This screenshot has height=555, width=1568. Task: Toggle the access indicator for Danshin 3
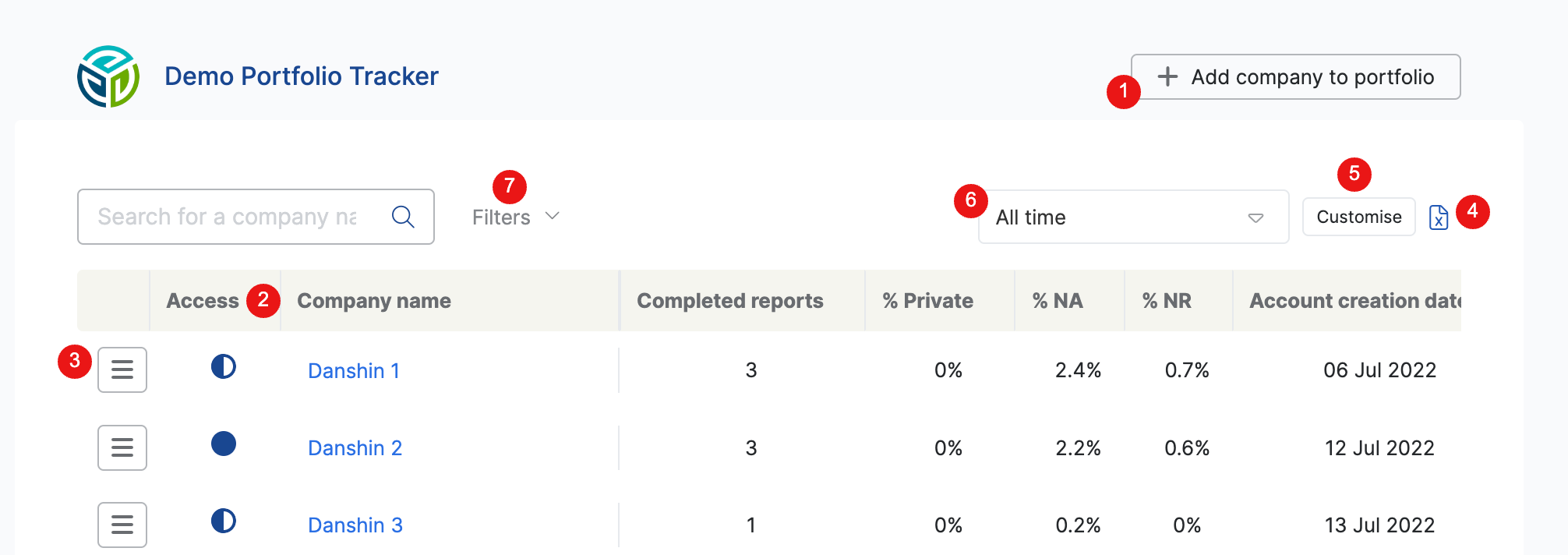(224, 523)
